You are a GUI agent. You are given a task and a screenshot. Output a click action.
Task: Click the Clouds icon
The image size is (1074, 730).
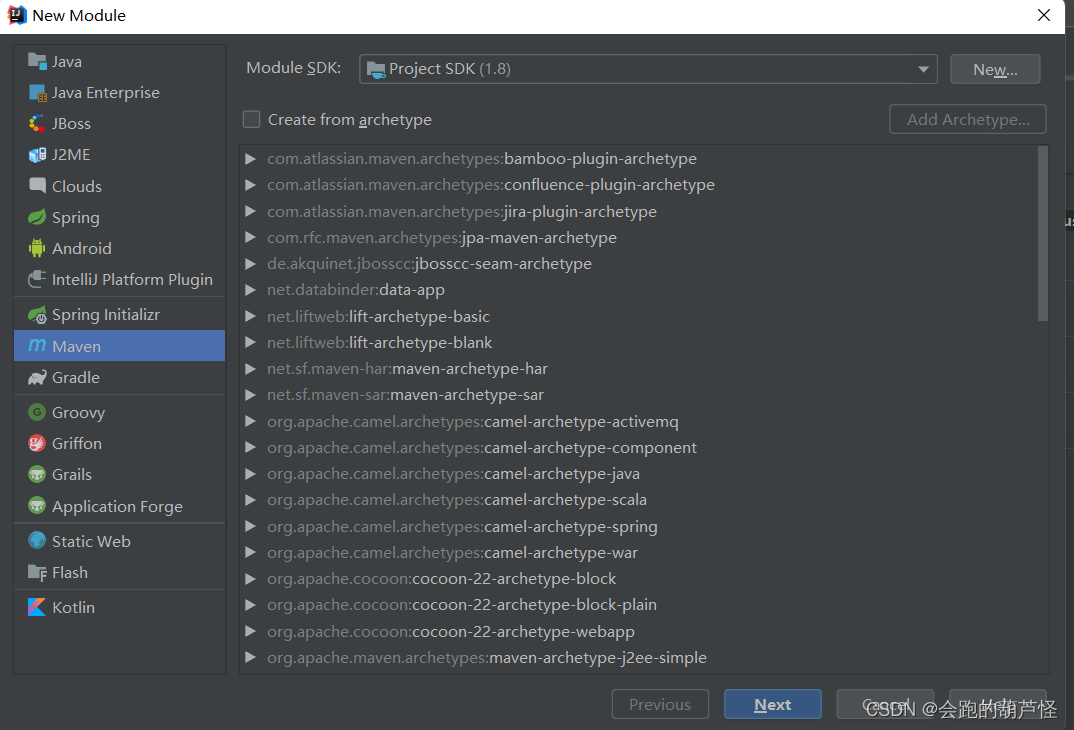click(x=37, y=186)
